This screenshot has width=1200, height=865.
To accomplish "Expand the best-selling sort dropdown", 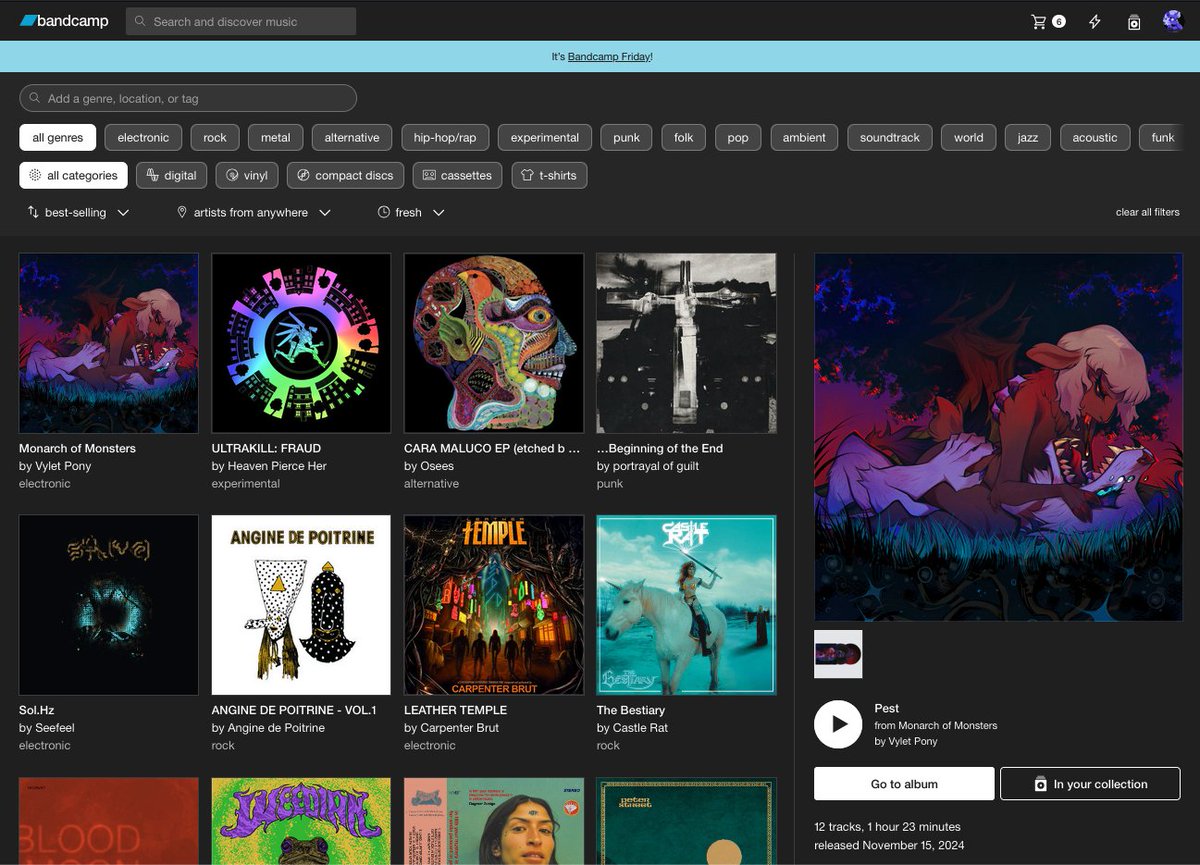I will click(79, 212).
